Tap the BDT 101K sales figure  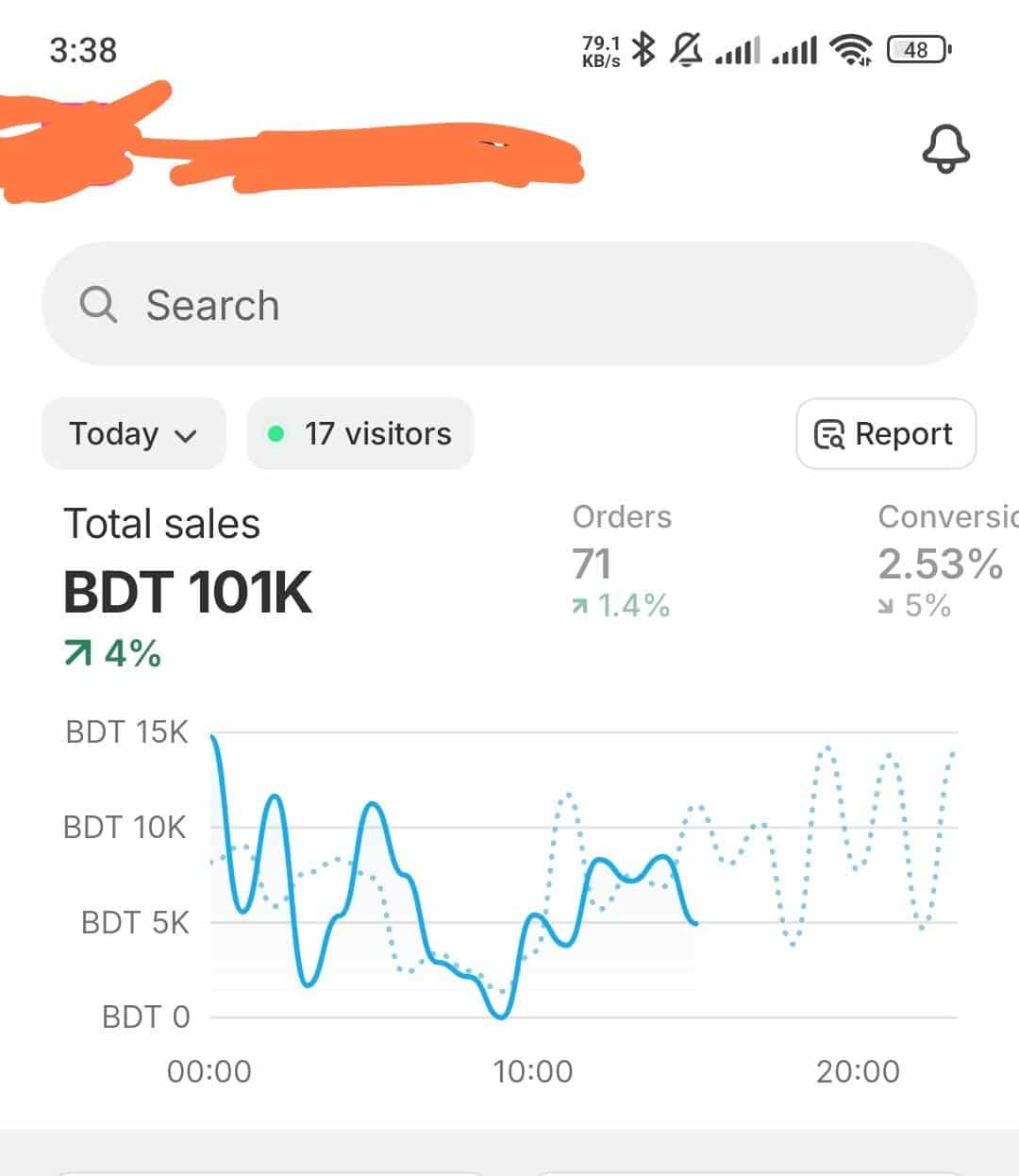187,592
